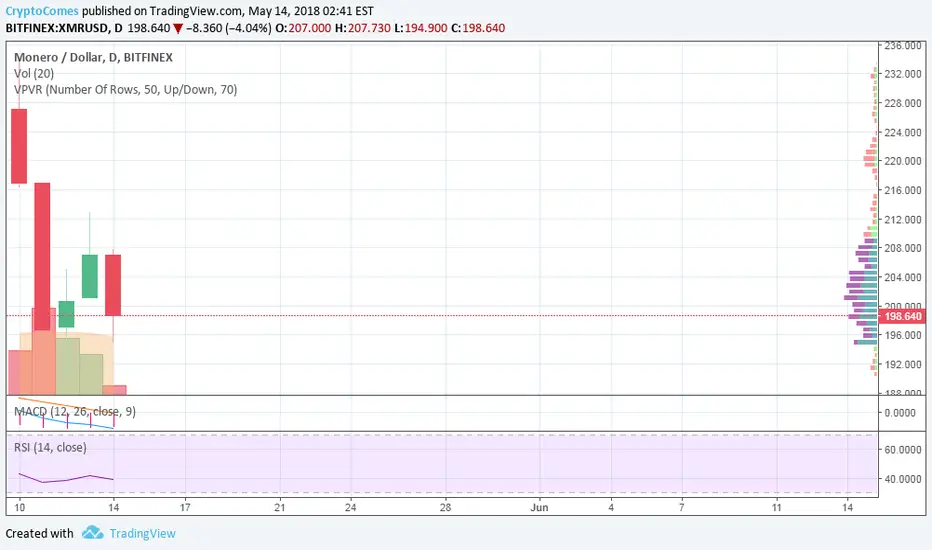Click the 0.0000 MACD axis value
The height and width of the screenshot is (550, 932).
click(900, 413)
